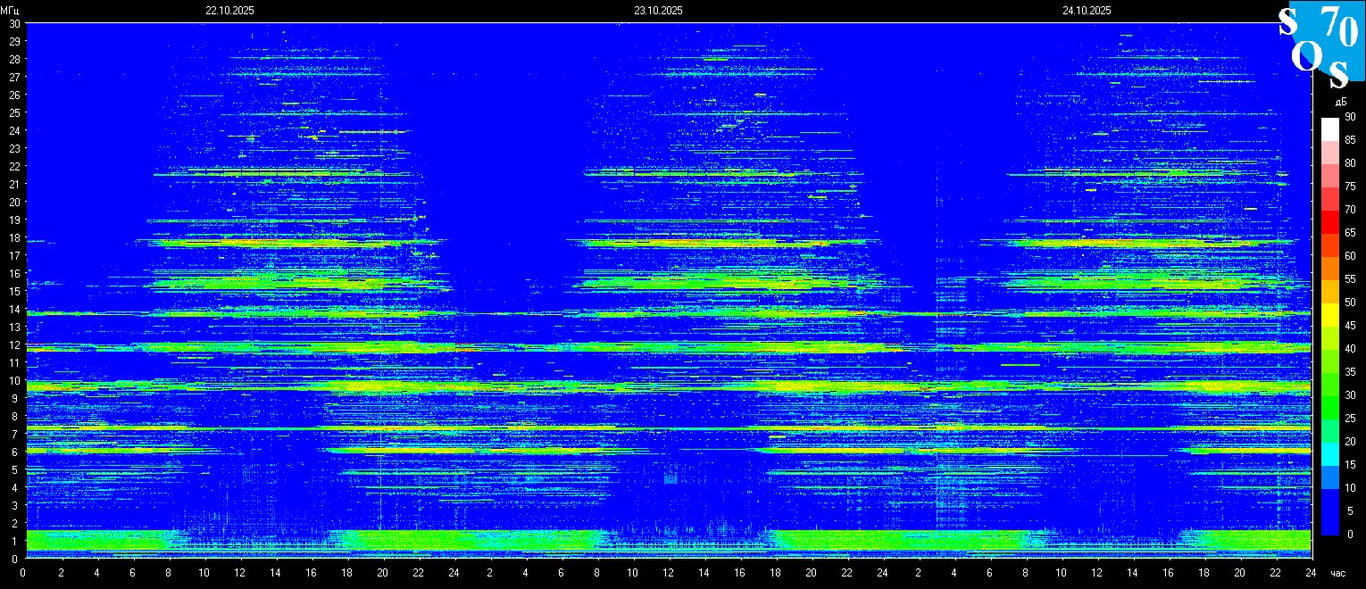
Task: Click the 45 value on dB legend
Action: (x=1350, y=325)
